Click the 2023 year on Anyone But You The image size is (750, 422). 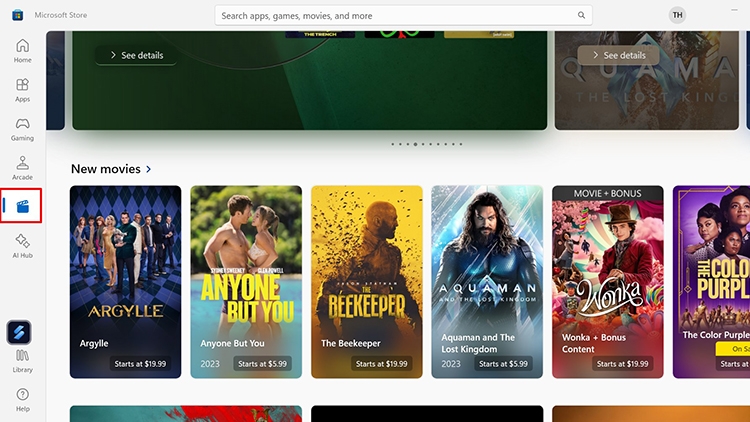tap(210, 364)
